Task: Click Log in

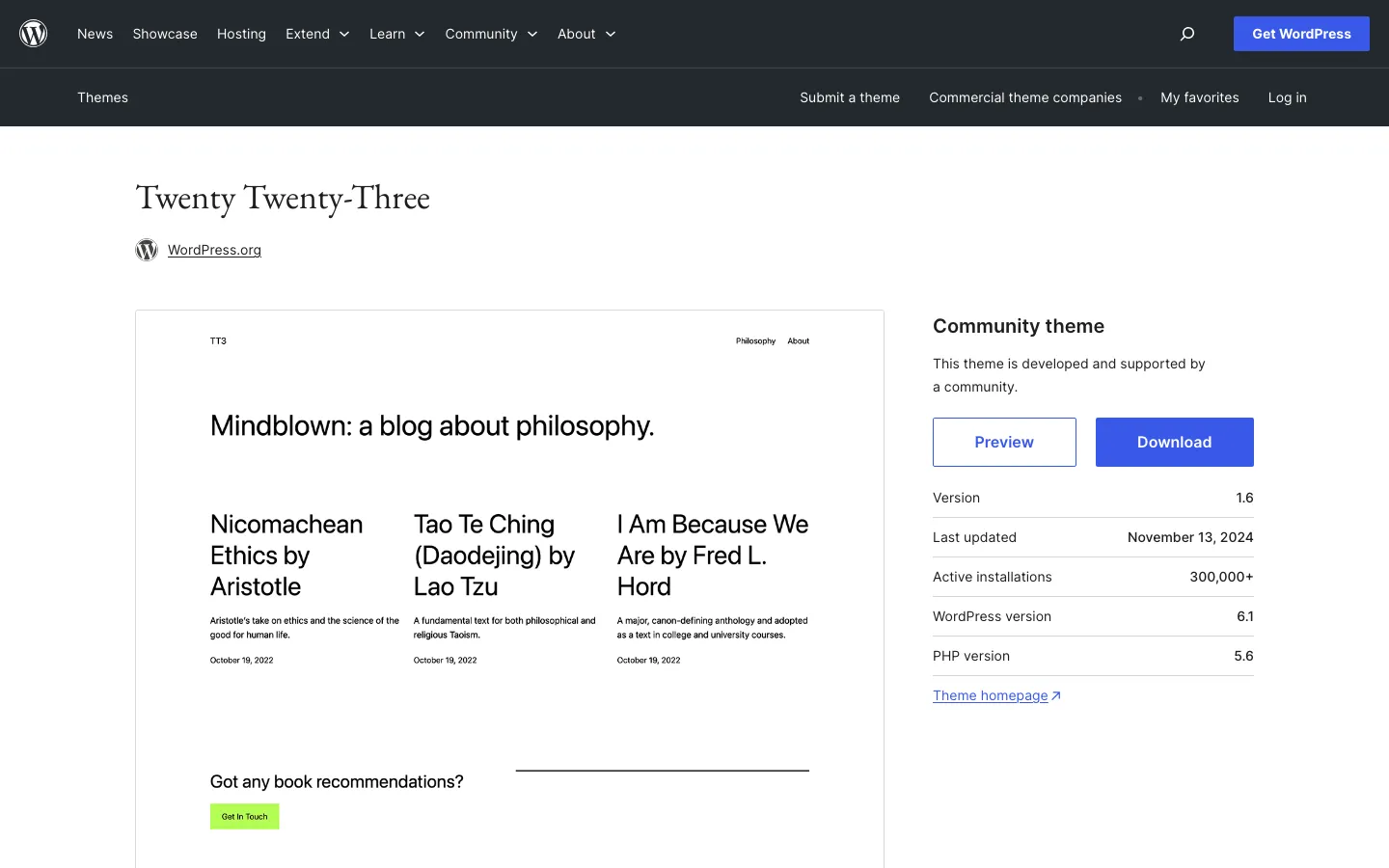Action: [x=1288, y=97]
